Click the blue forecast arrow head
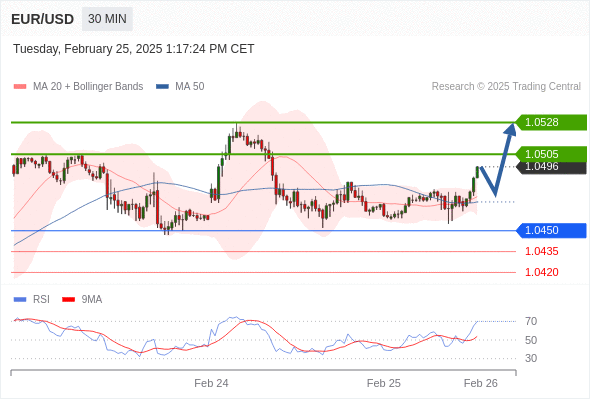Viewport: 590px width, 400px height. (511, 129)
